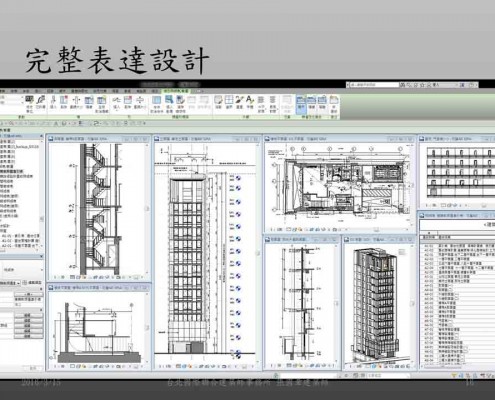Viewport: 495px width, 400px height.
Task: Select the A1-01 sheet in project browser
Action: point(21,236)
